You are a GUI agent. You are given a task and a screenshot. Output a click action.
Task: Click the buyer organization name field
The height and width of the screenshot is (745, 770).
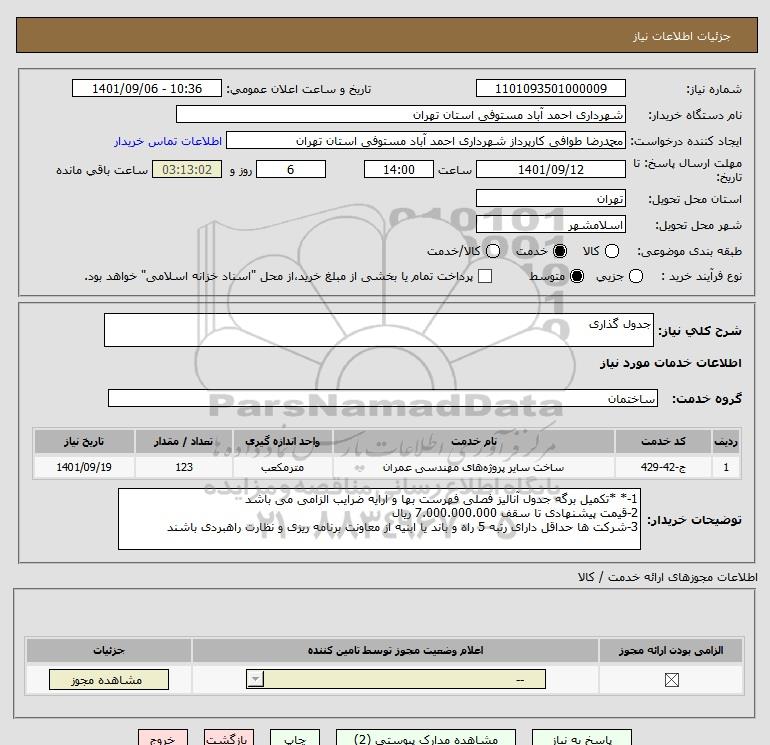click(401, 114)
